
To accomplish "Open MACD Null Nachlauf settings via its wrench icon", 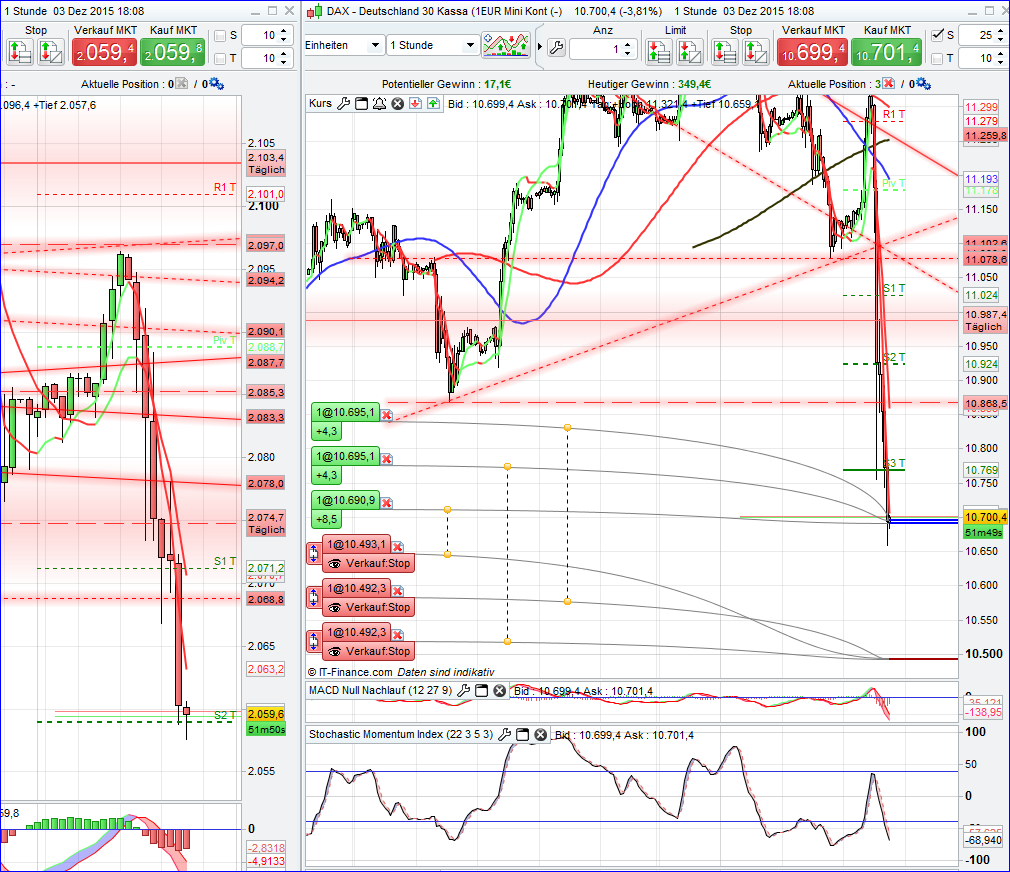I will [x=463, y=691].
